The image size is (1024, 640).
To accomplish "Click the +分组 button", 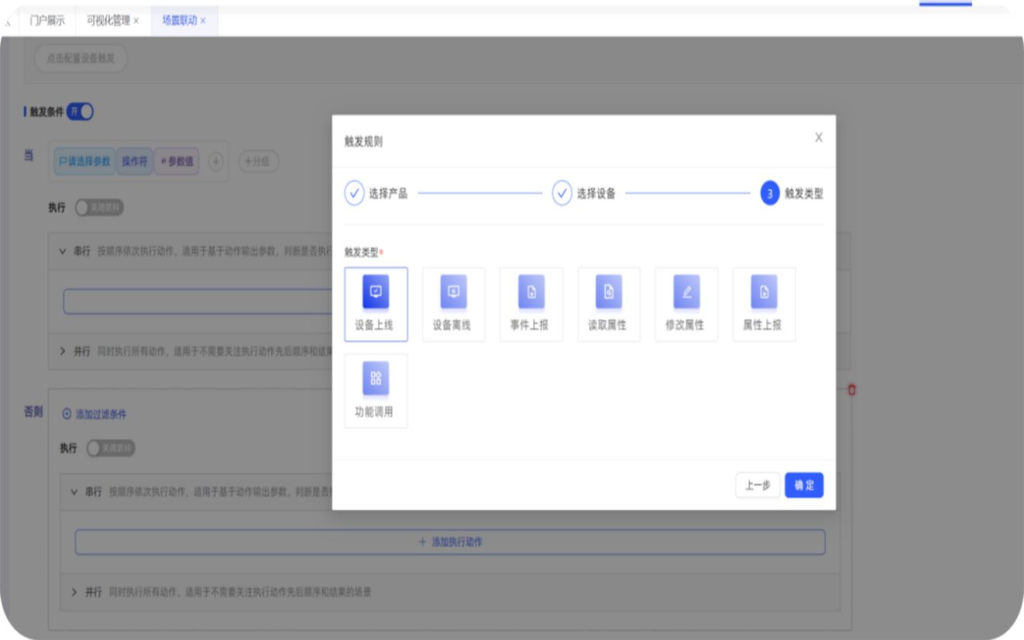I will [258, 161].
